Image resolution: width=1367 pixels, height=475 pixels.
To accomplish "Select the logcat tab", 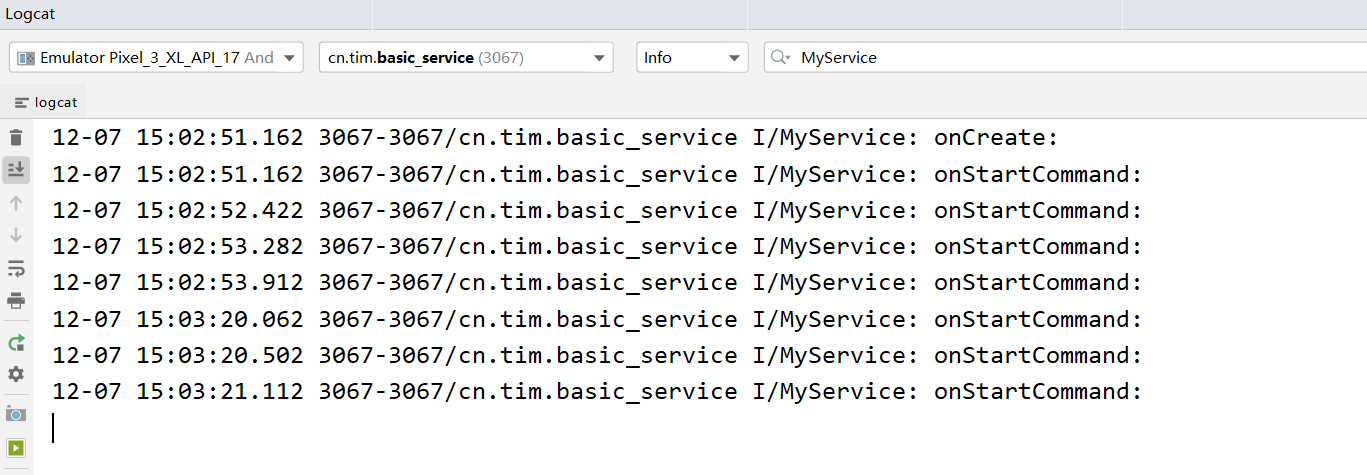I will coord(47,102).
